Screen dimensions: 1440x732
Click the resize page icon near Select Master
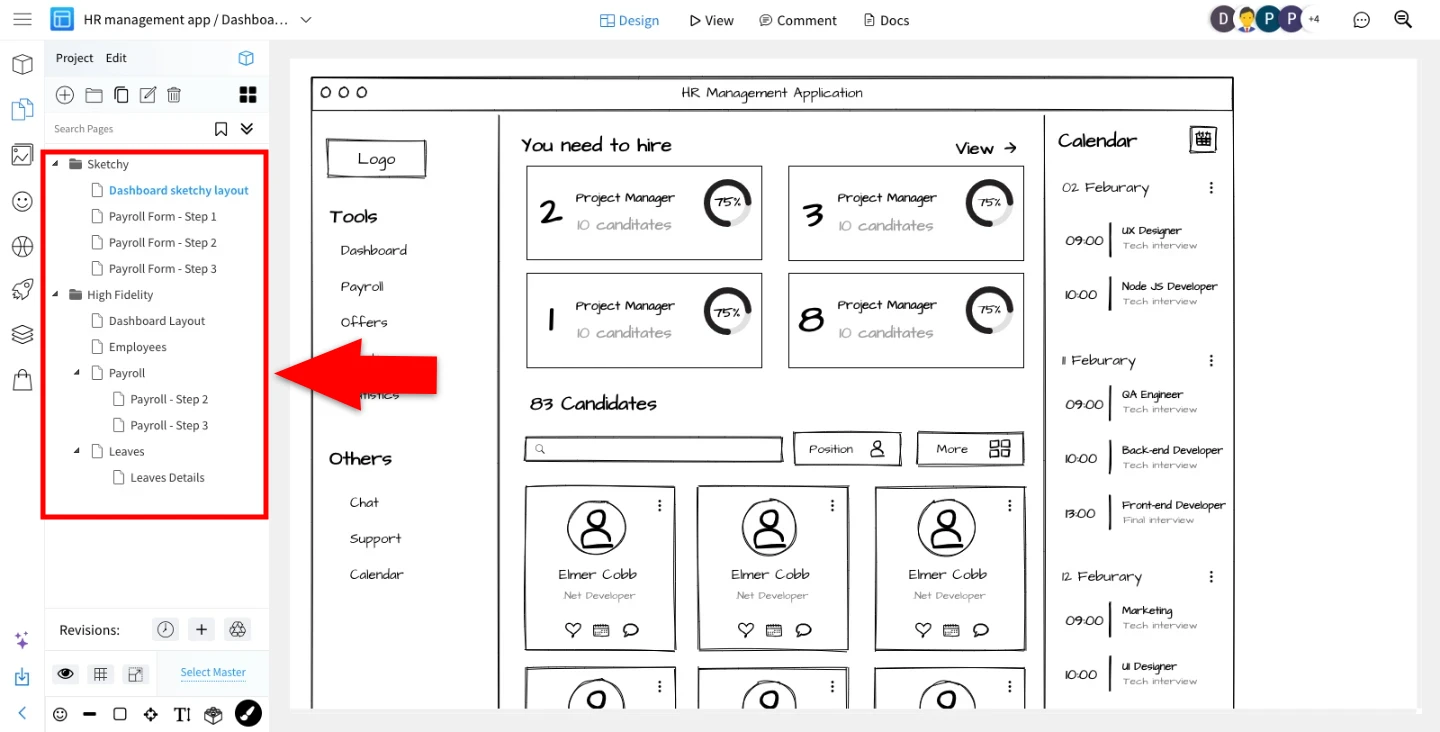[136, 674]
